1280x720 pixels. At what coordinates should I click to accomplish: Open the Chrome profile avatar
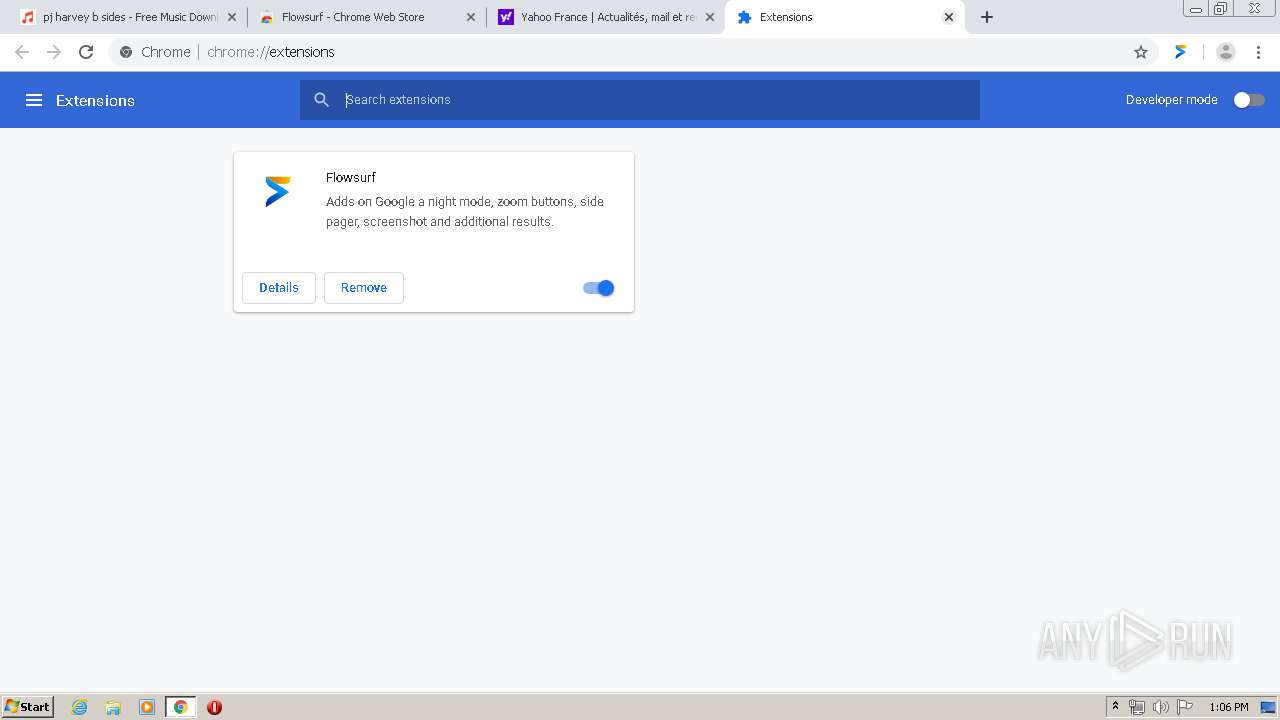[1226, 52]
